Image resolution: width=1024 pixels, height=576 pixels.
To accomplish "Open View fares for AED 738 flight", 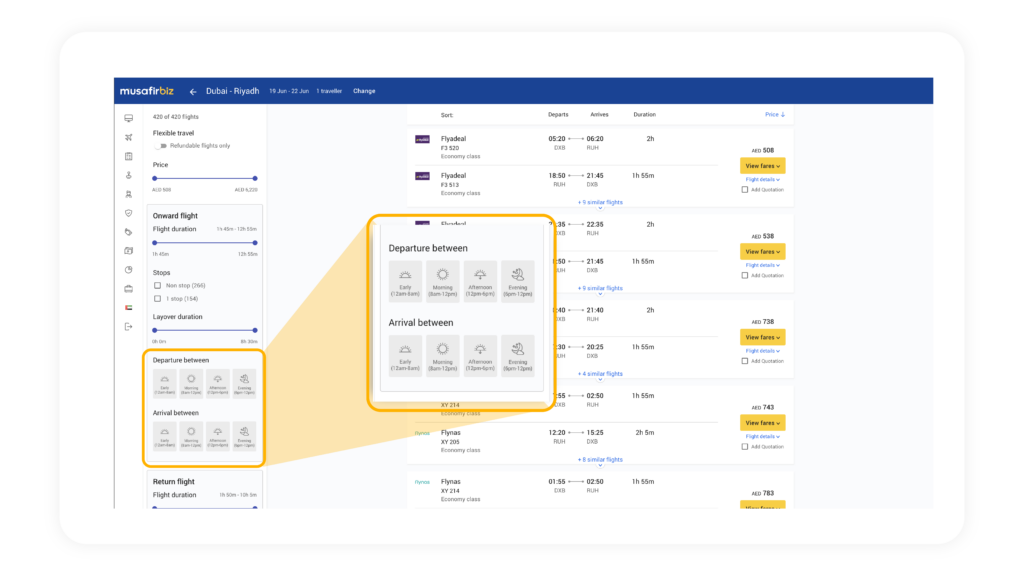I will [762, 337].
